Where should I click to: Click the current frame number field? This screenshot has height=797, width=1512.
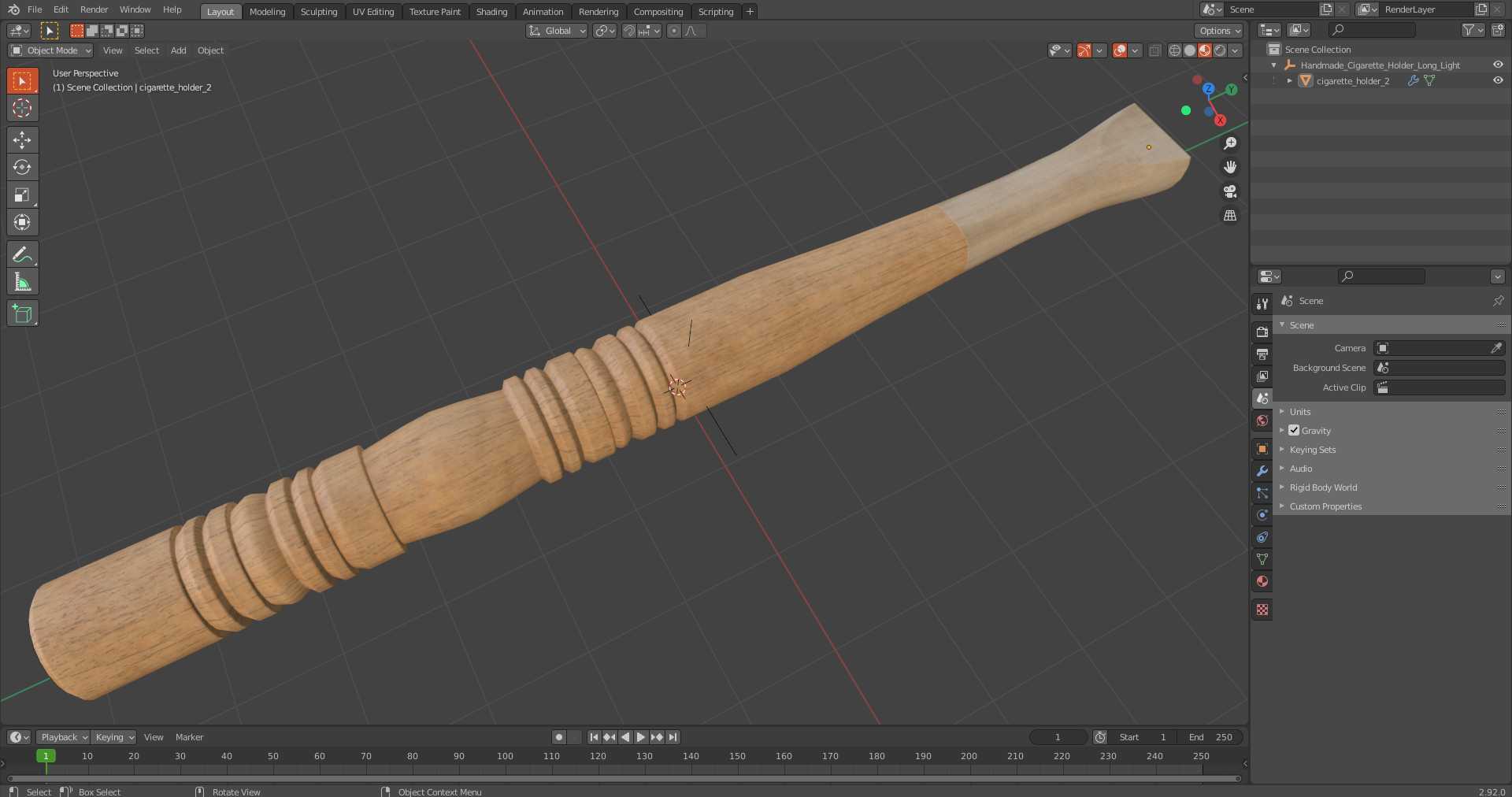point(1058,737)
